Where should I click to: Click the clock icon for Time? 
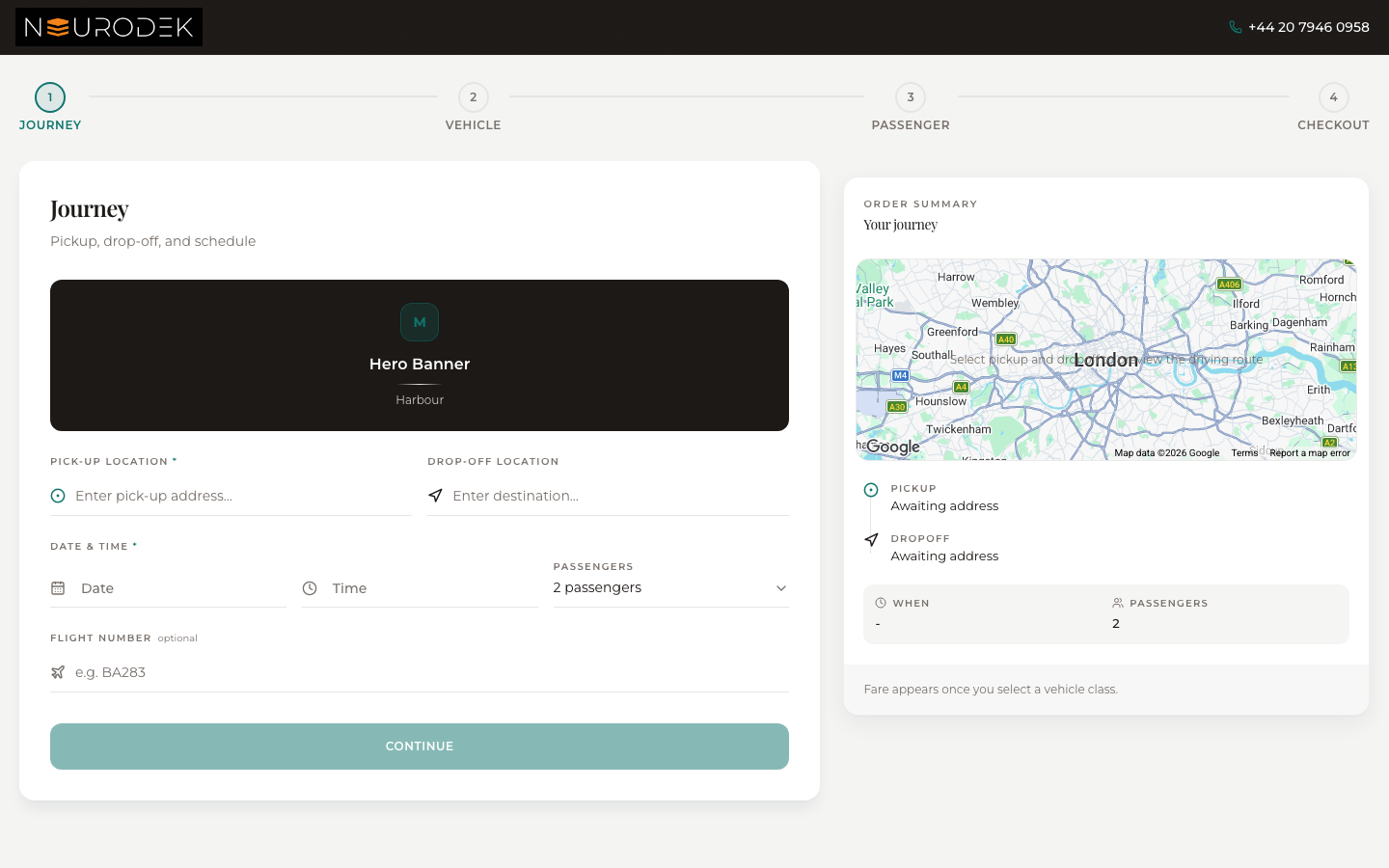click(x=310, y=588)
